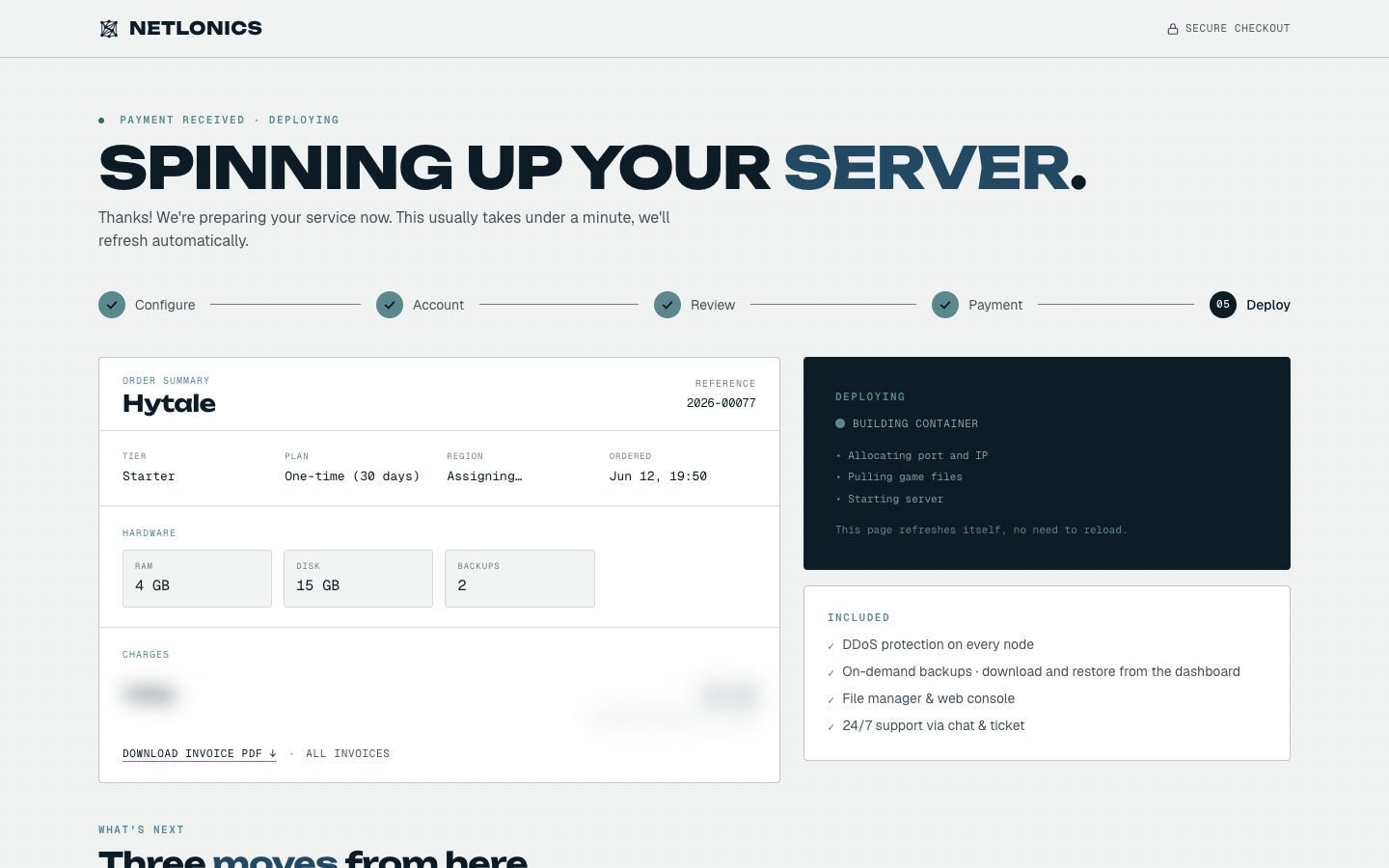
Task: Select the Review step label
Action: [713, 305]
